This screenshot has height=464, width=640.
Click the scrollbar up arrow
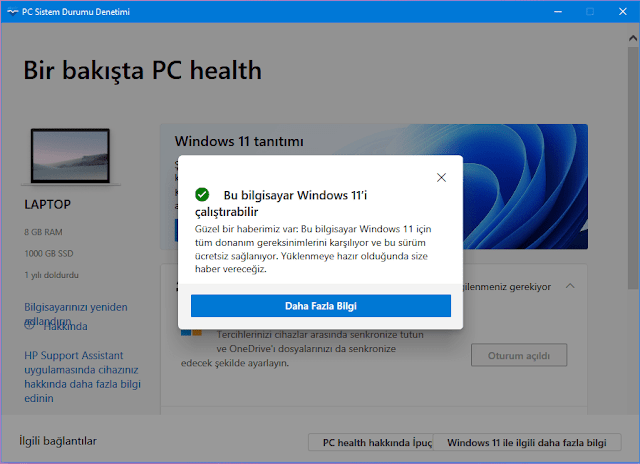click(633, 38)
